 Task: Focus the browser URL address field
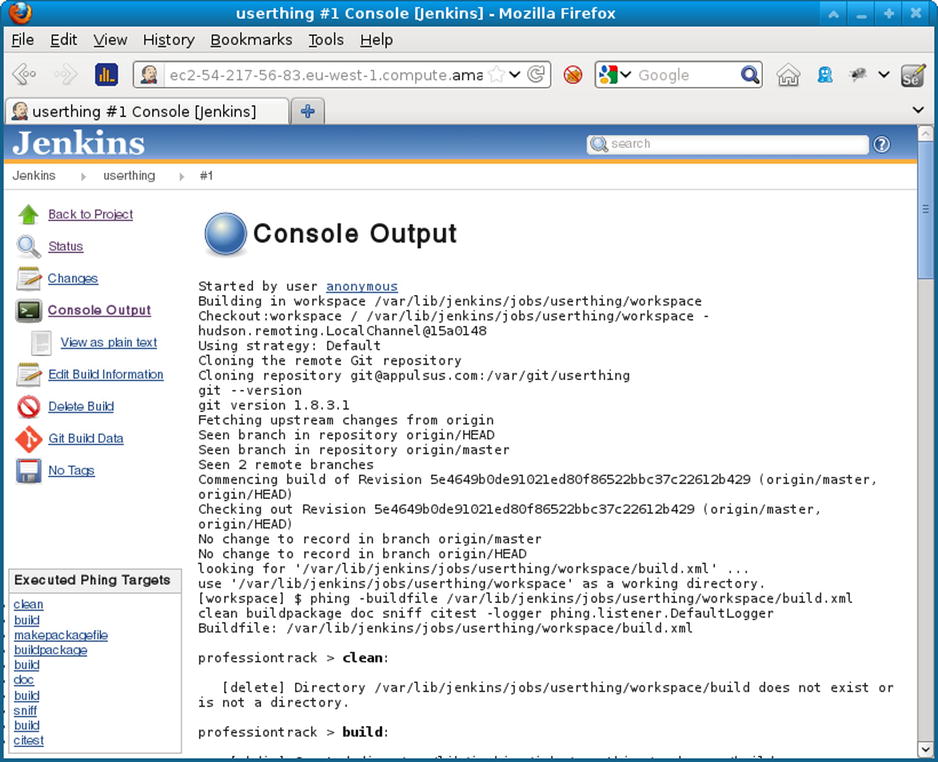325,75
